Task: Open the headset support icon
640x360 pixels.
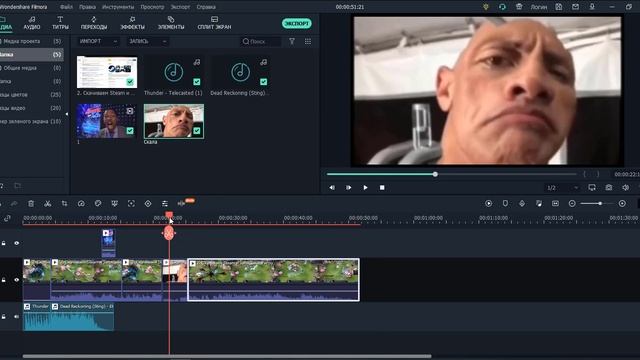Action: (502, 7)
